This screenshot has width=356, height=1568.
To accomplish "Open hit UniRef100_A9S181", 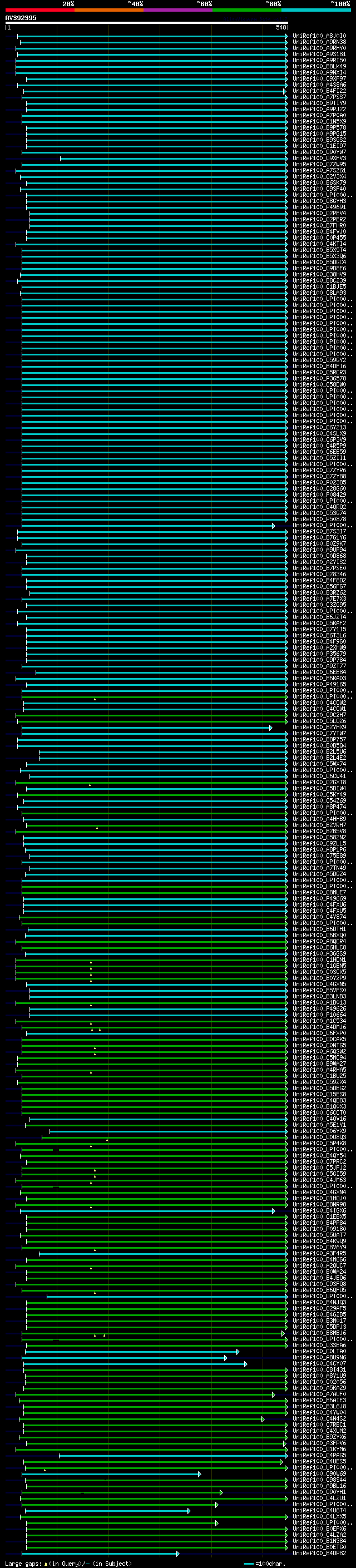I will 319,54.
